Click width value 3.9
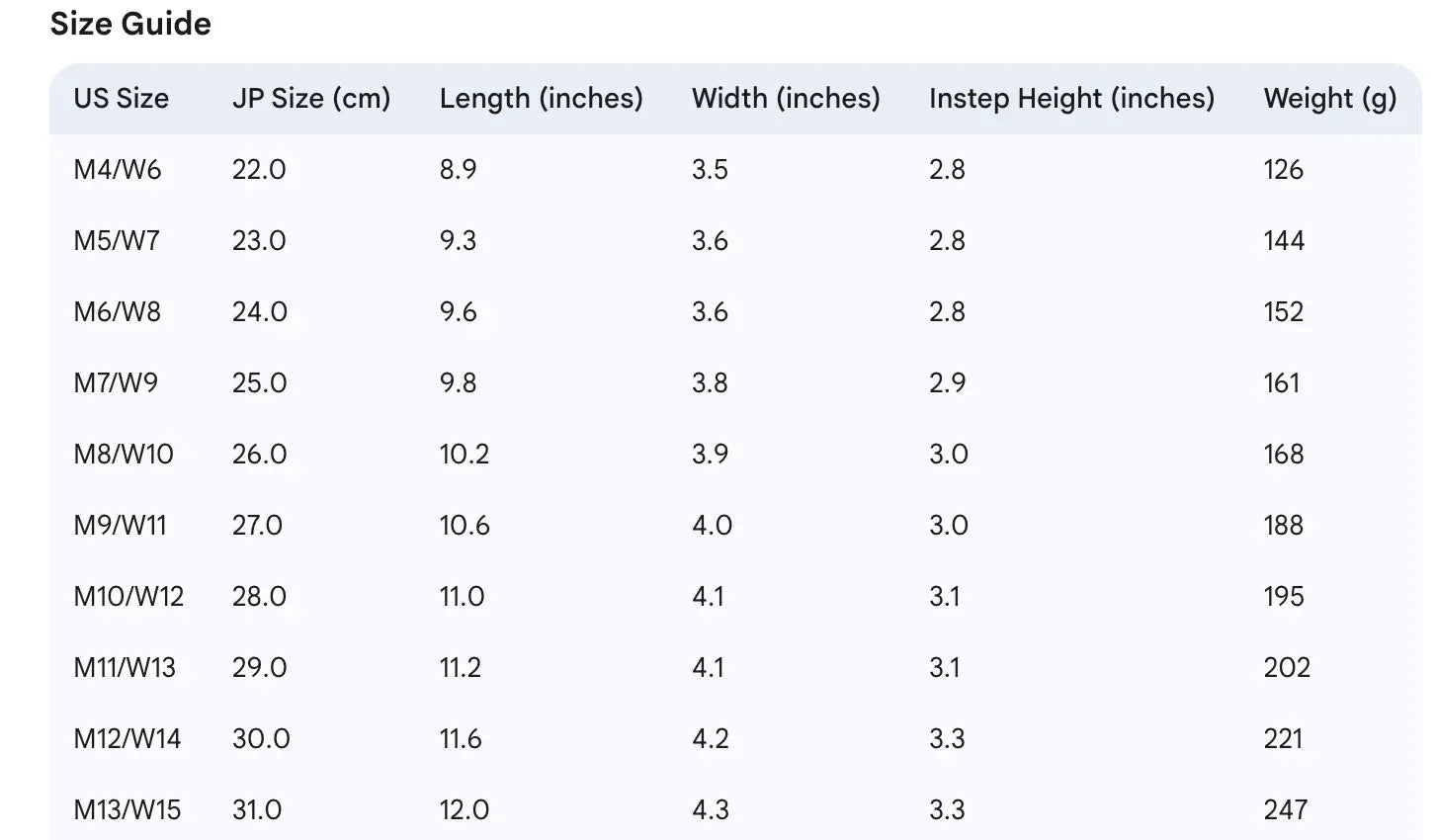The width and height of the screenshot is (1437, 840). click(710, 455)
